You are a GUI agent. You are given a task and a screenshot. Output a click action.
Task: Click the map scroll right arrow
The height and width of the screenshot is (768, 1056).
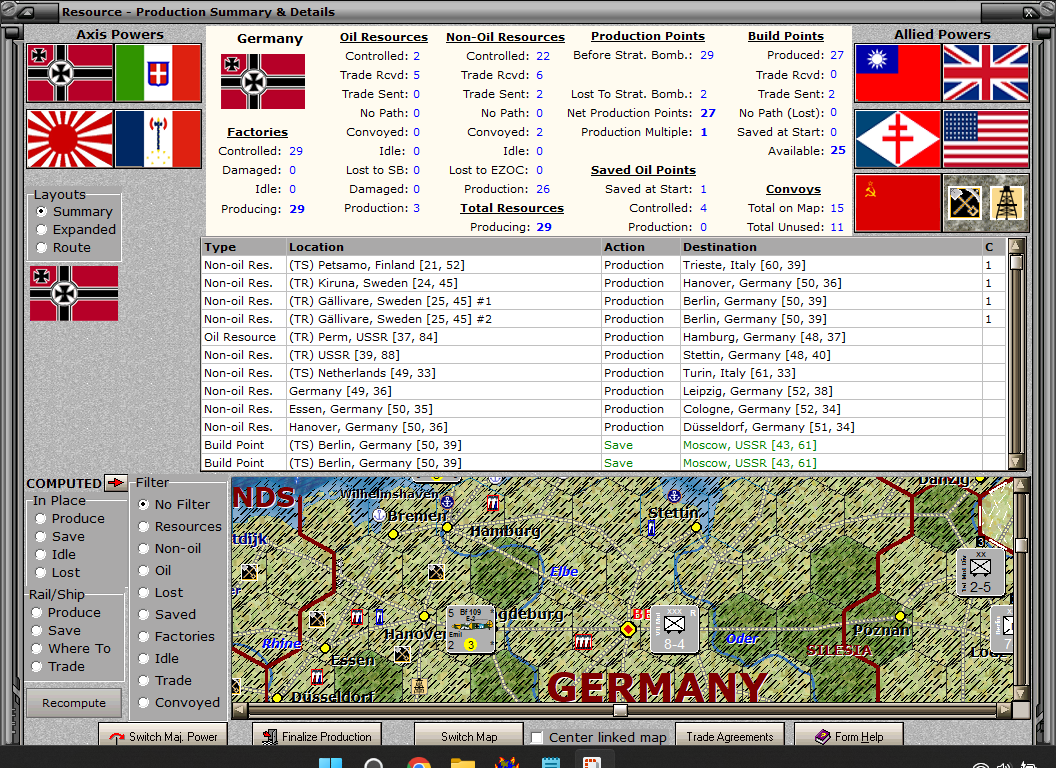[1004, 710]
